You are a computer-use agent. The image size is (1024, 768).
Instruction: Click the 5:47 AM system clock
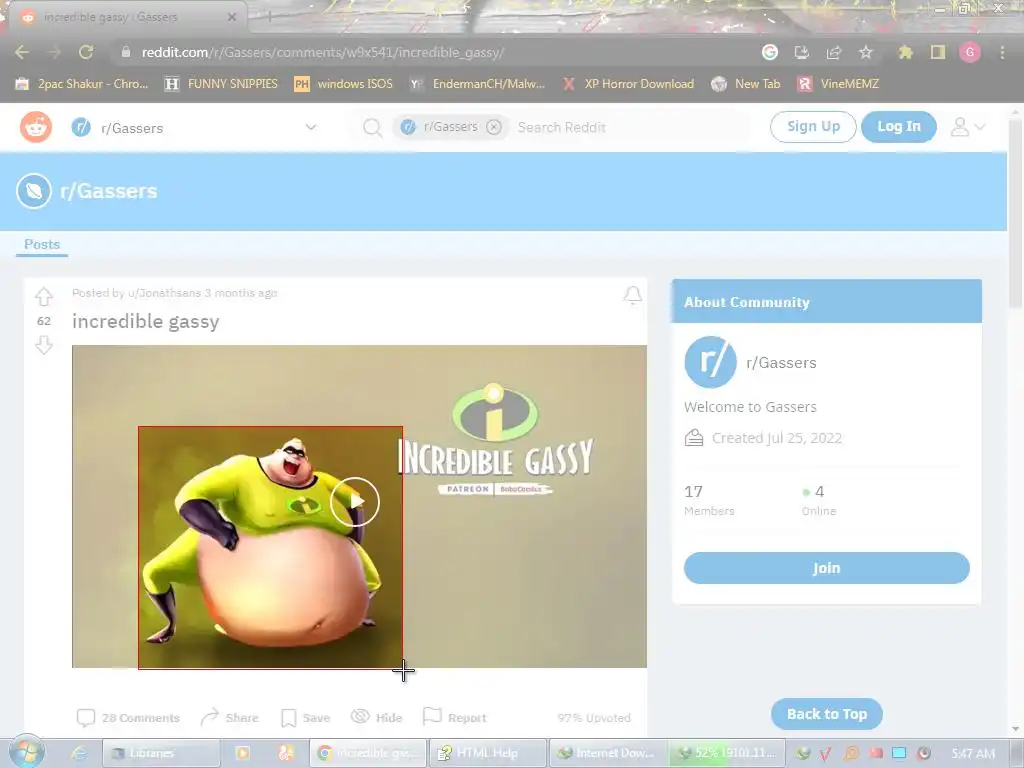[973, 753]
